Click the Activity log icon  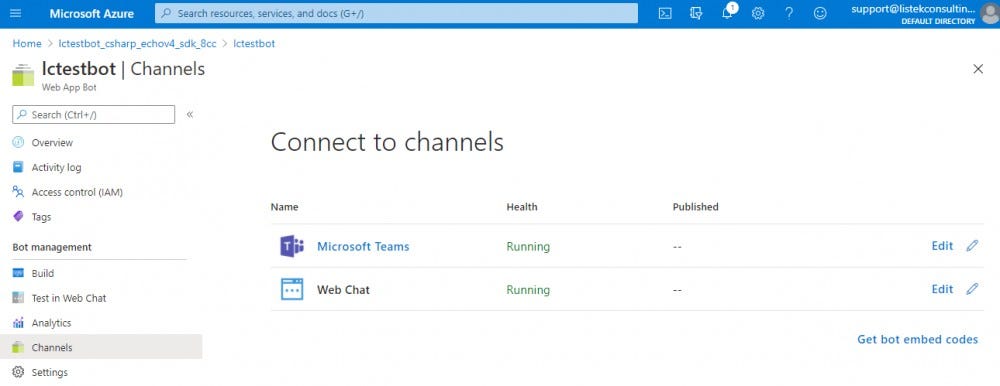point(18,167)
